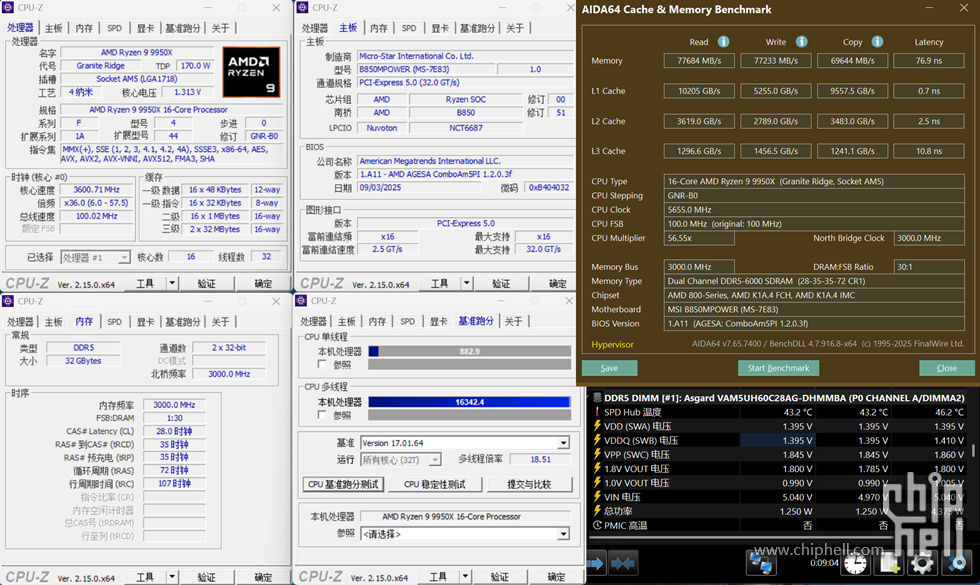Open the 显卡 tab in the memory CPU-Z window

(145, 321)
